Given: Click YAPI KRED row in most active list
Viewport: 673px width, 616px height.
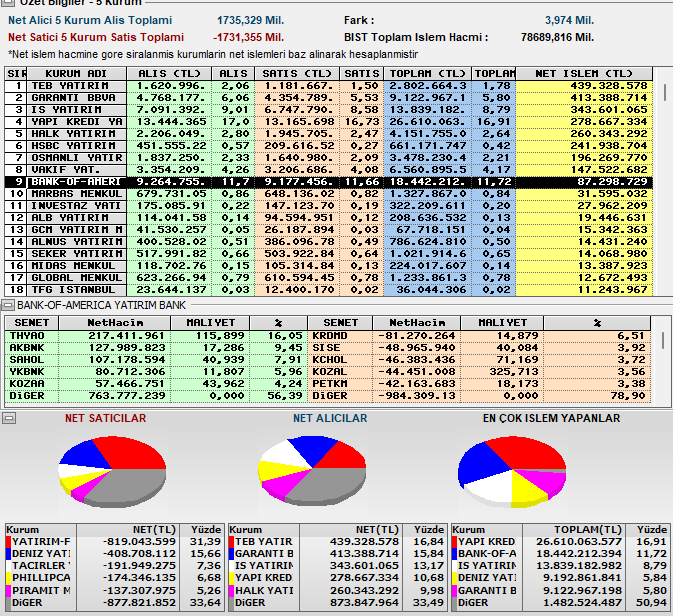Looking at the screenshot, I should click(x=560, y=542).
